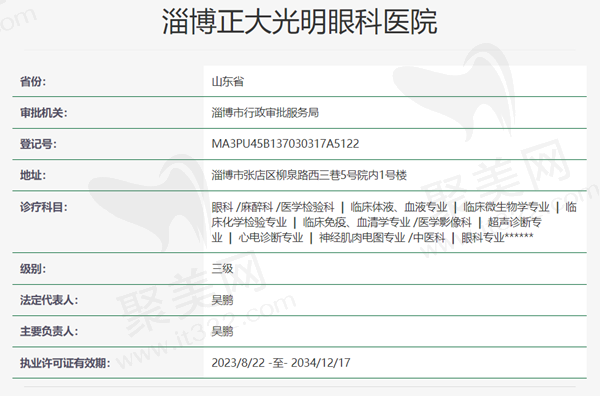600x396 pixels.
Task: Select the 主要负责人 label
Action: pos(49,331)
